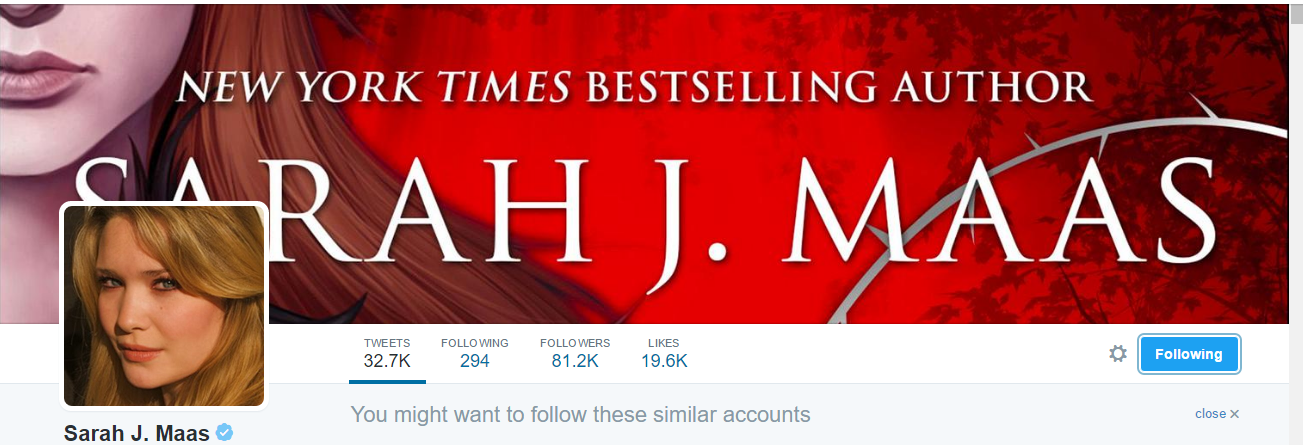Unfollow via the blue Following button
Image resolution: width=1303 pixels, height=445 pixels.
[x=1189, y=354]
